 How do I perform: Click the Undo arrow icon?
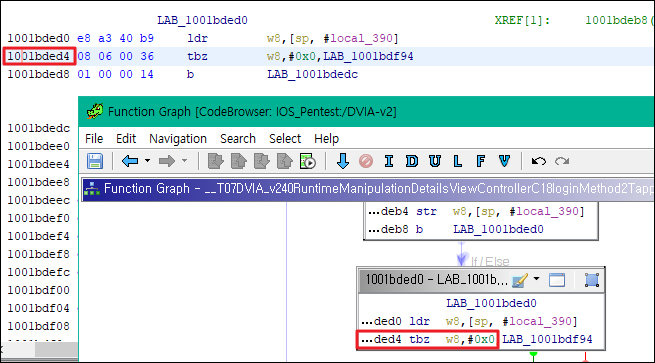[539, 161]
